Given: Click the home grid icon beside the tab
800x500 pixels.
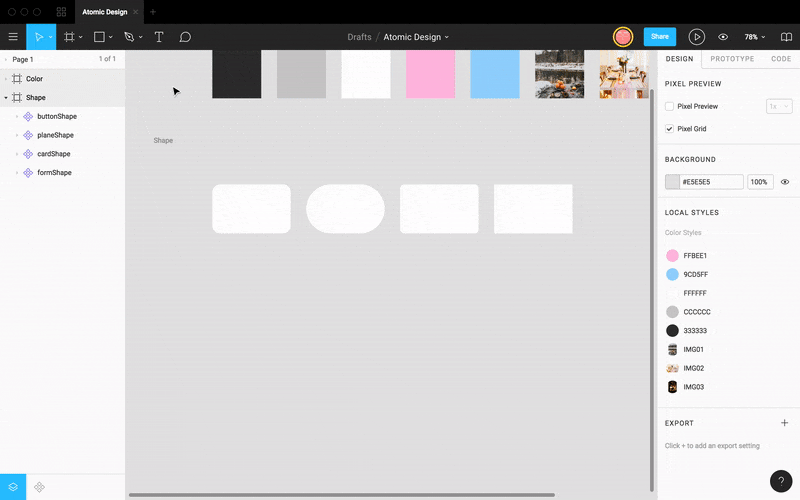Looking at the screenshot, I should (x=61, y=12).
